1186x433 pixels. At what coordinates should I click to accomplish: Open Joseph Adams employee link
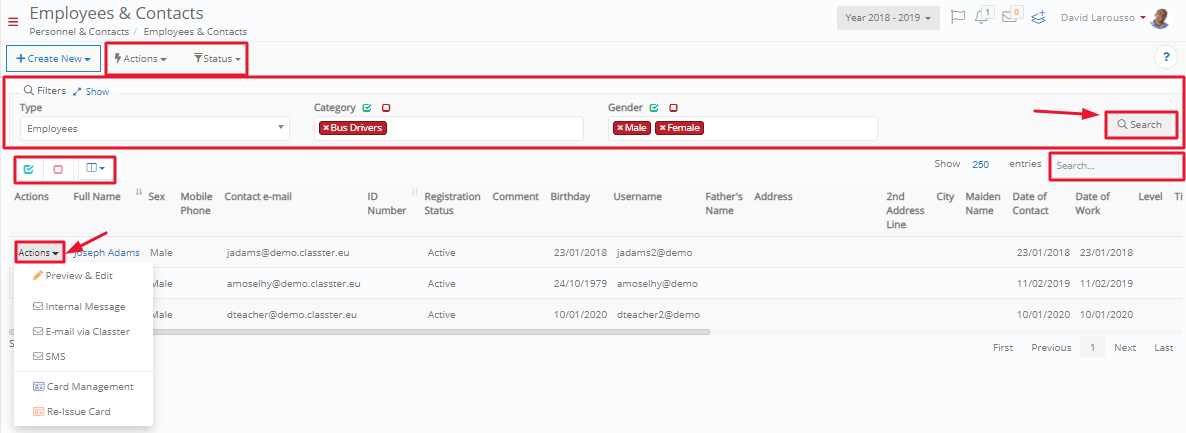[107, 252]
